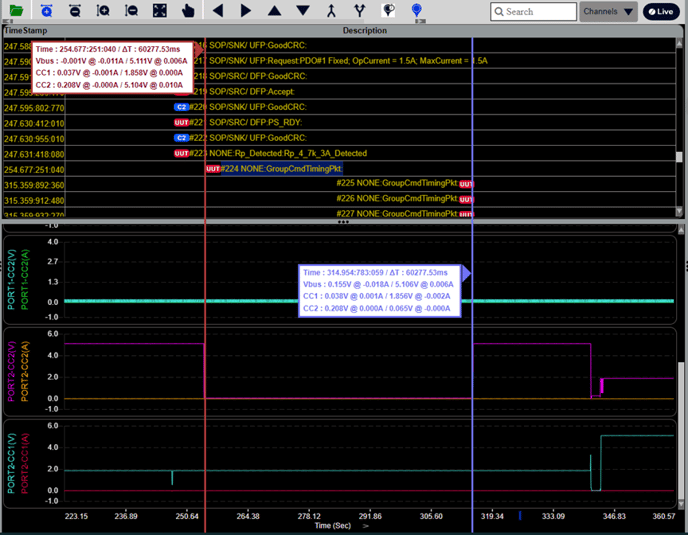Click timestamp 247.630:412:010

pyautogui.click(x=34, y=123)
